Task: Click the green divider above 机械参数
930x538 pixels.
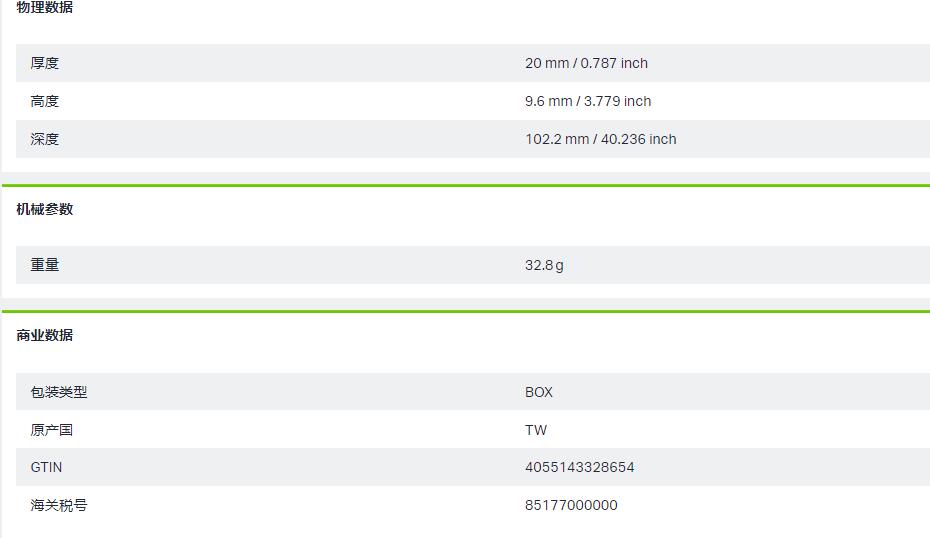Action: click(466, 186)
